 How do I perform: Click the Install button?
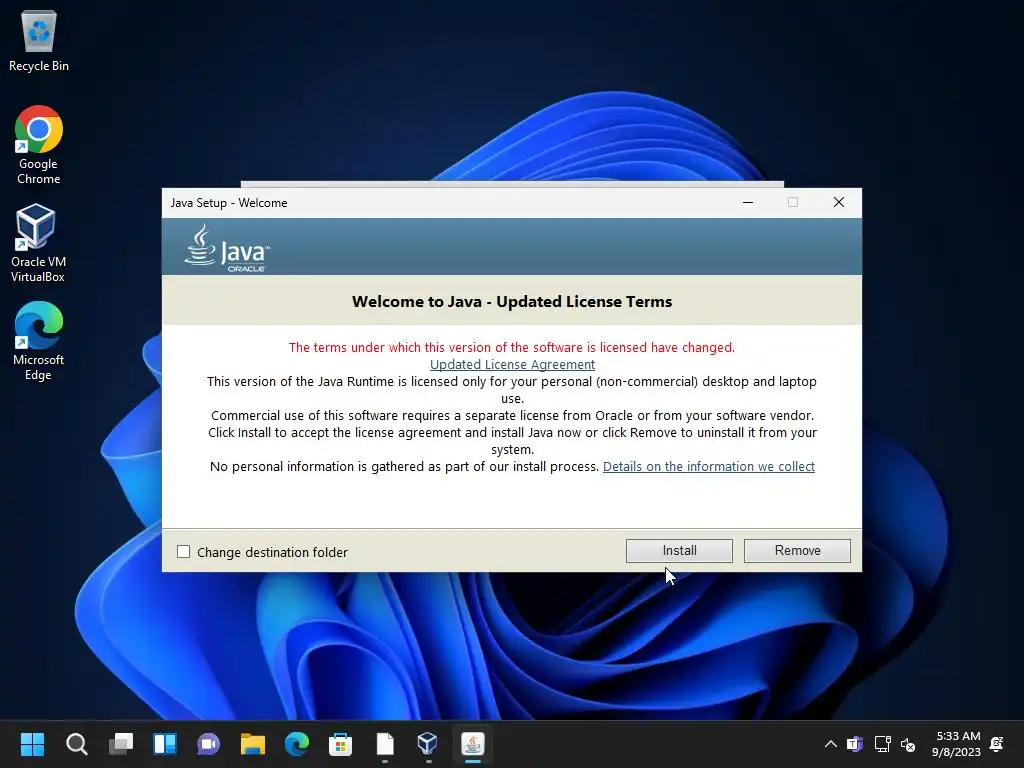click(x=679, y=551)
